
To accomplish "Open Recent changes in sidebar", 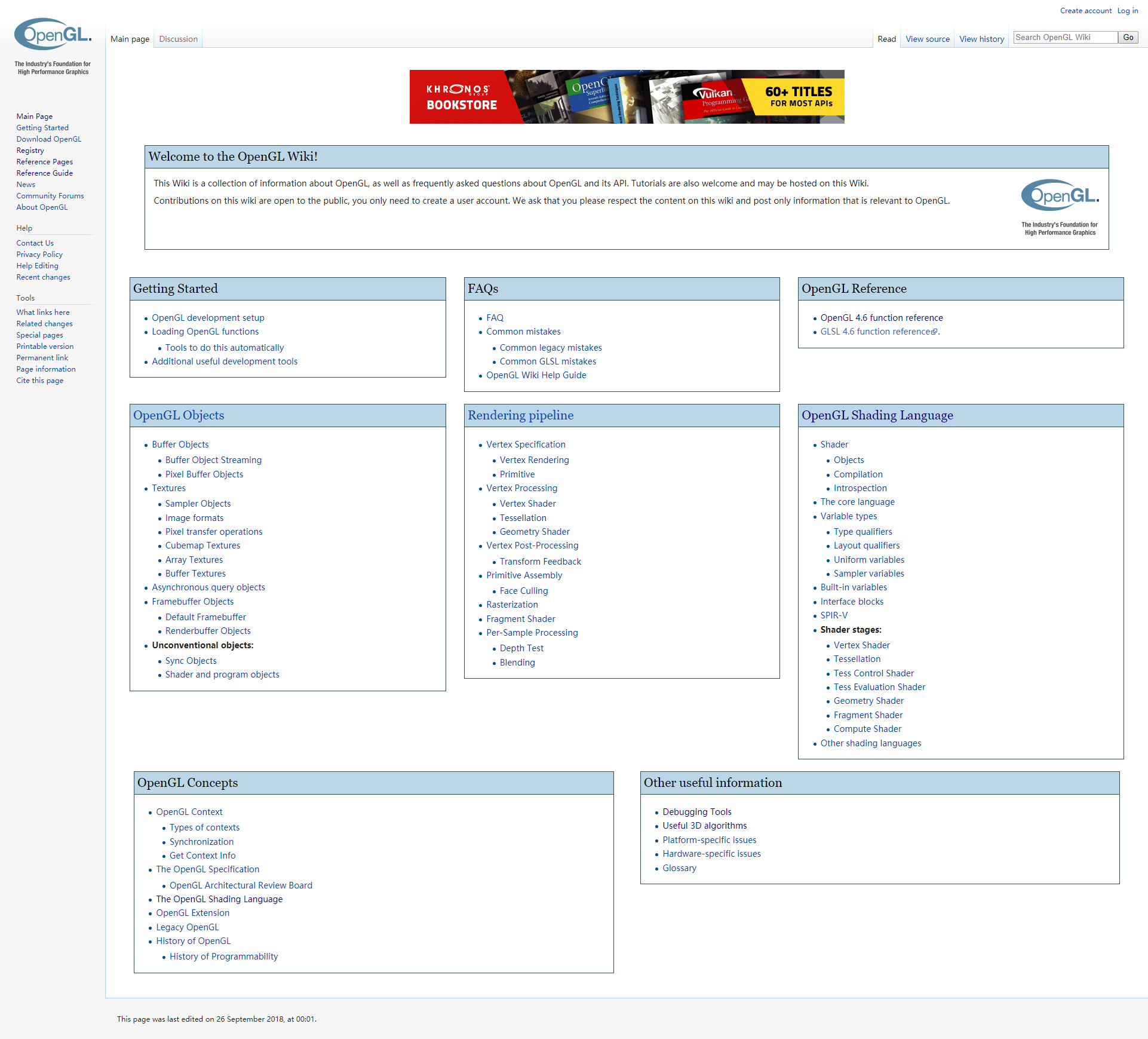I will 43,277.
